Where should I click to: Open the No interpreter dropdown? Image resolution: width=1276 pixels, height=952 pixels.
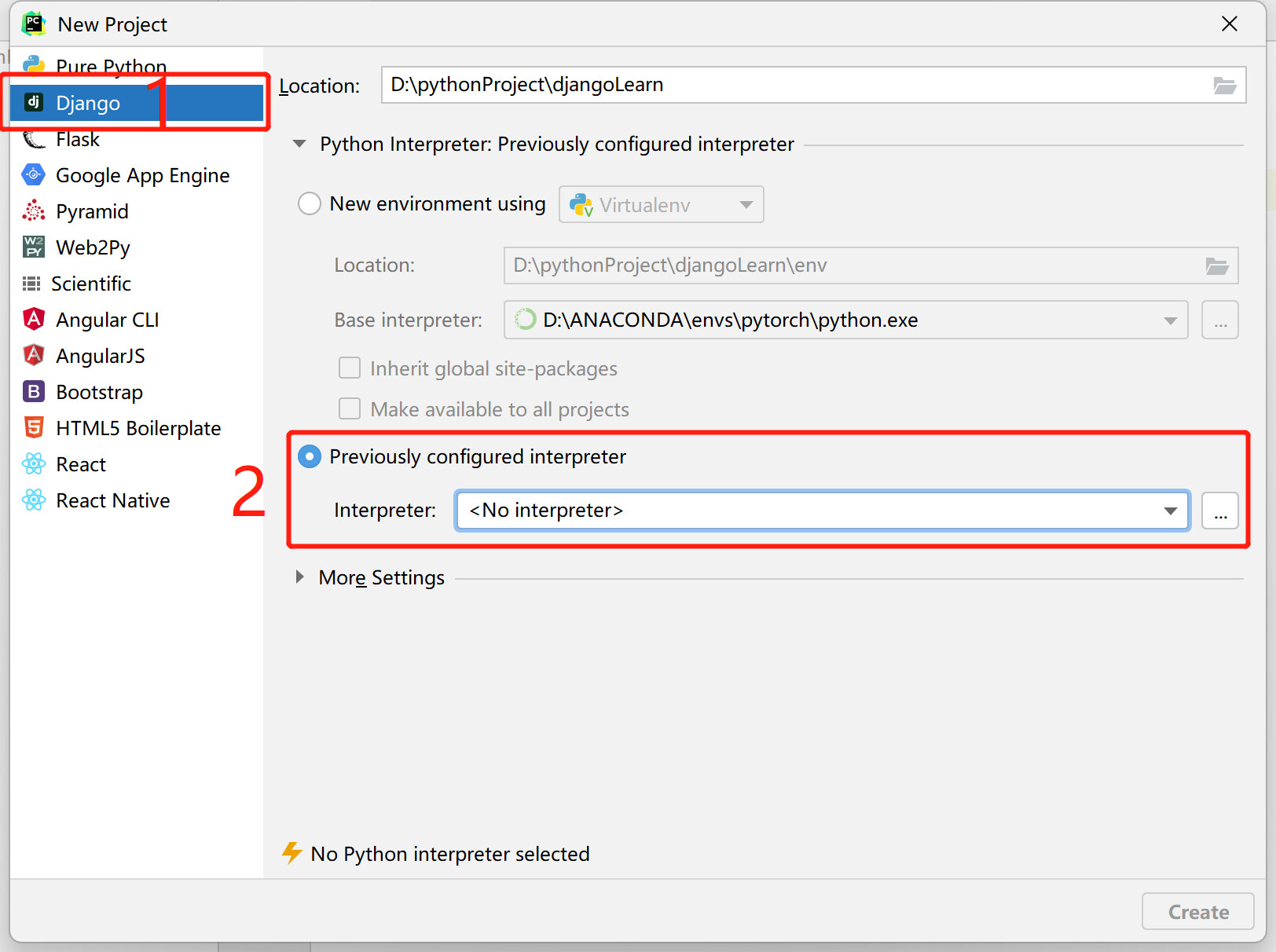pyautogui.click(x=822, y=511)
